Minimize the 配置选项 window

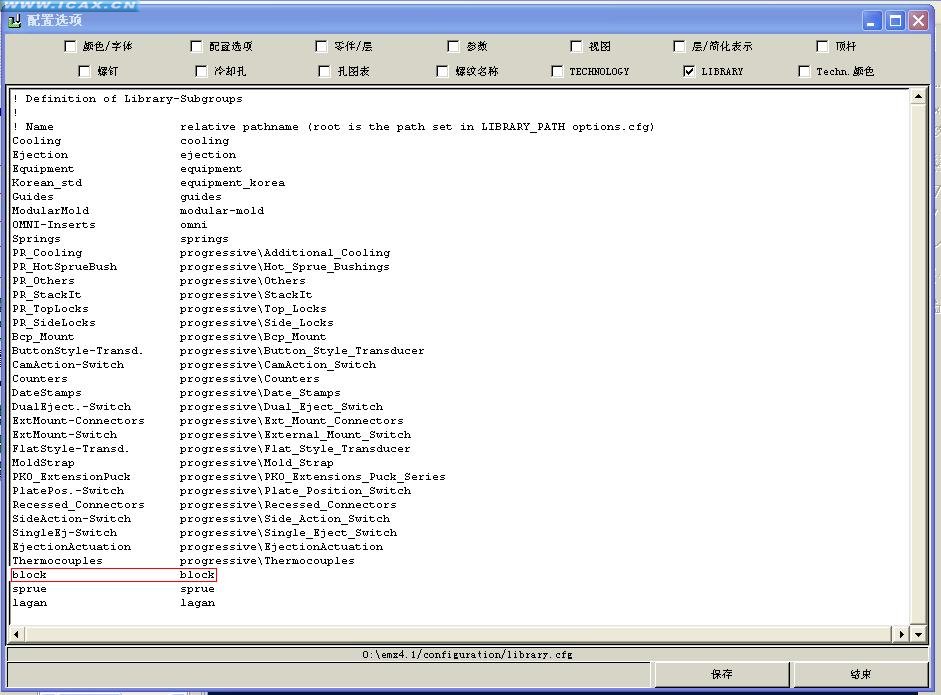(x=872, y=21)
